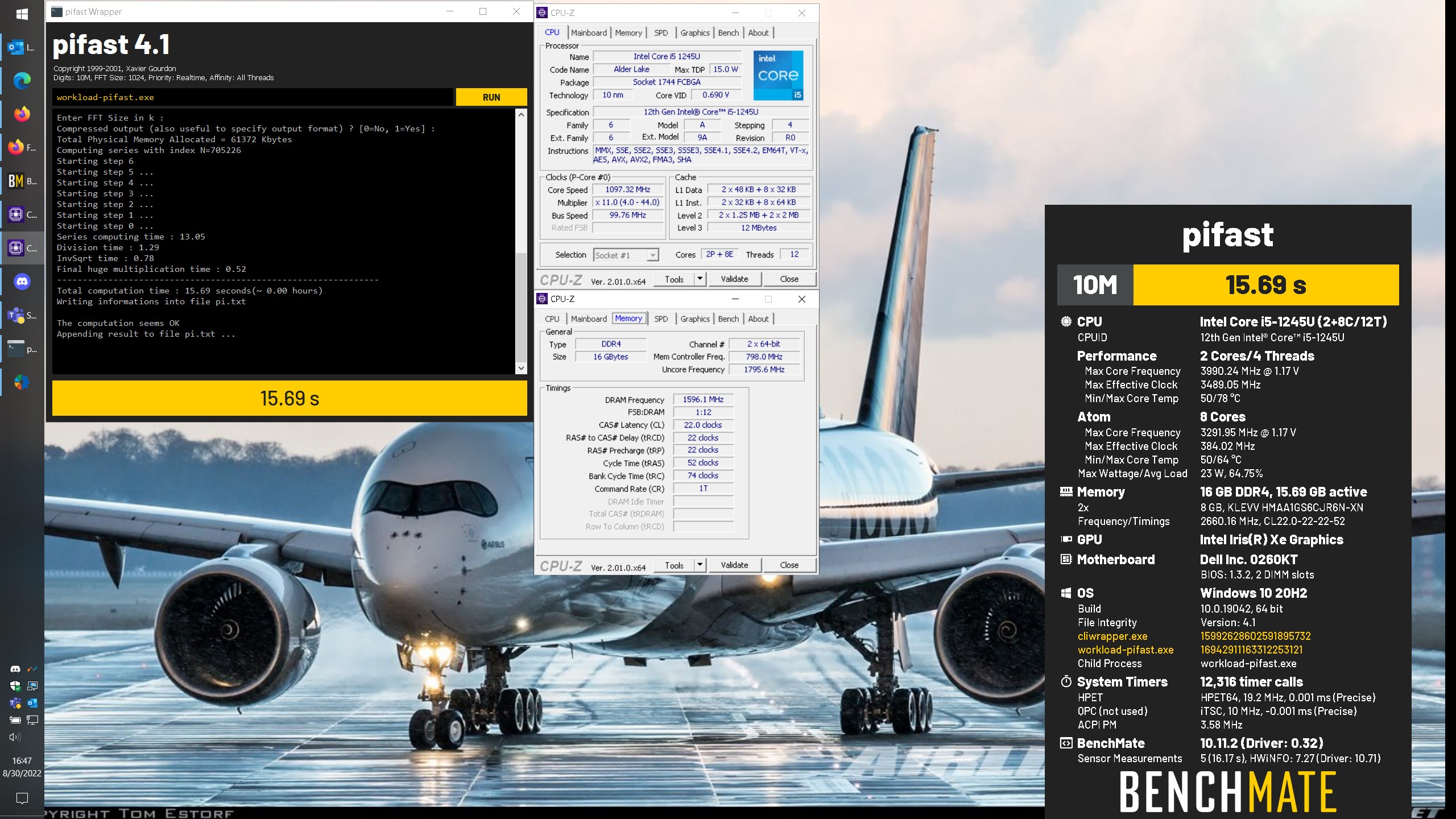The height and width of the screenshot is (819, 1456).
Task: Open Outlook from the taskbar
Action: pos(22,47)
